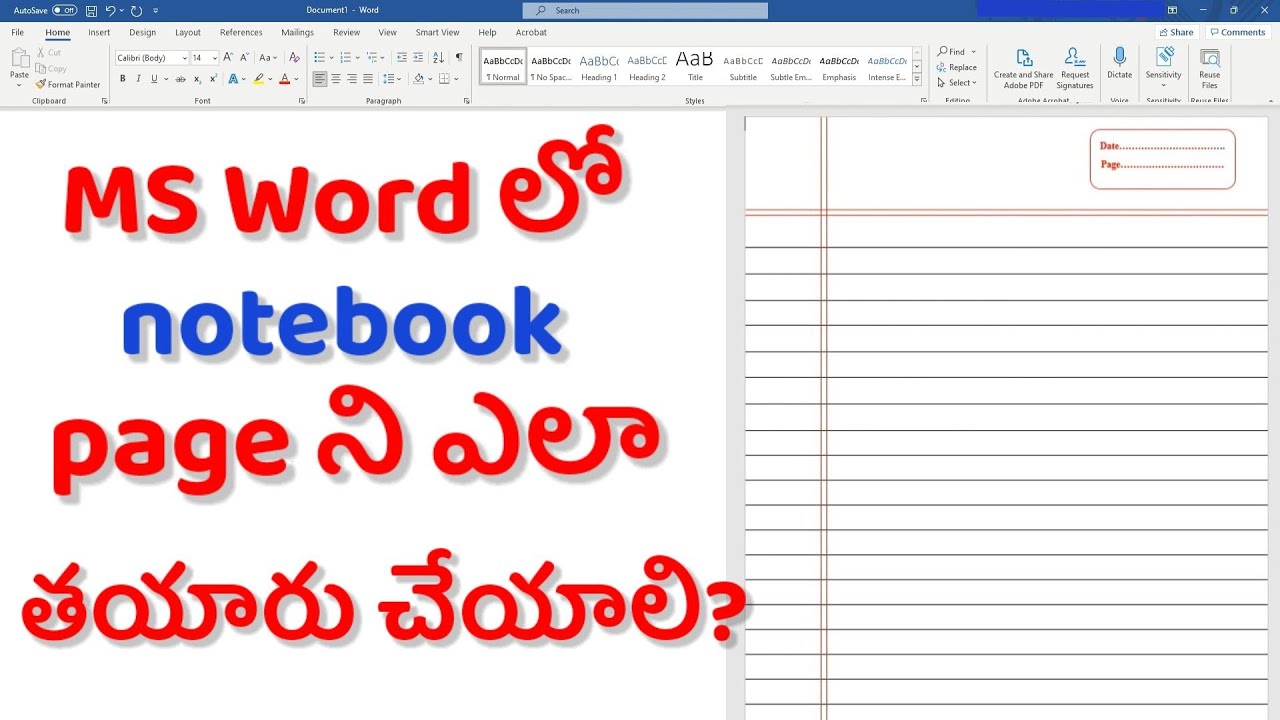Apply yellow text highlight color
Screen dimensions: 1280x720
click(x=258, y=78)
